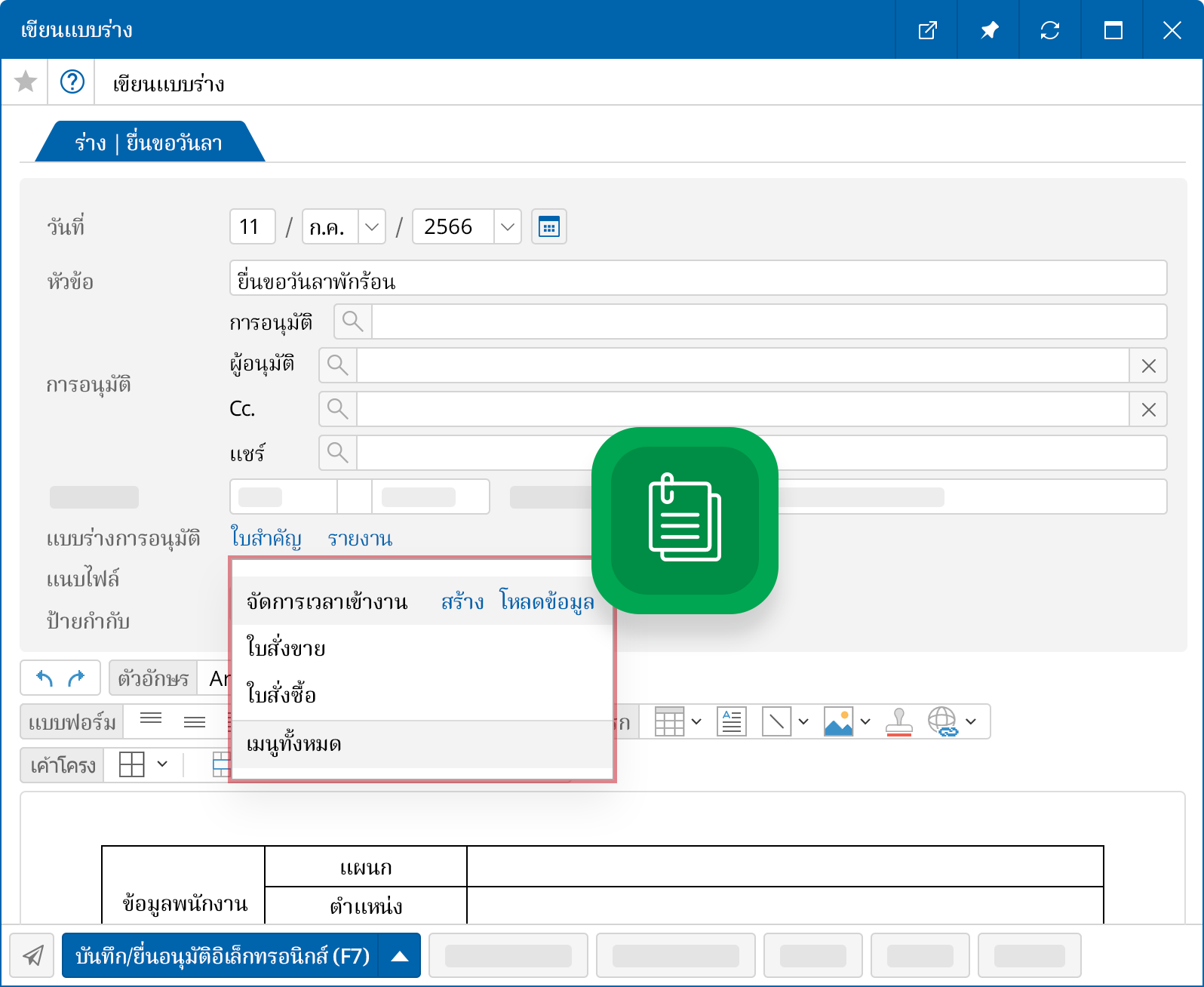Toggle the favorite star
Viewport: 1204px width, 987px height.
26,81
